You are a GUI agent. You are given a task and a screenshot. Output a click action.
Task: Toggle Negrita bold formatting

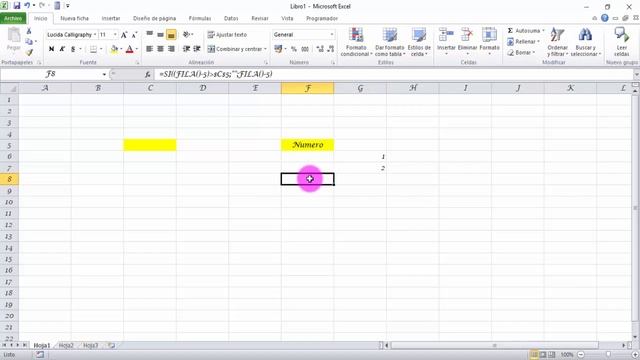[x=51, y=49]
